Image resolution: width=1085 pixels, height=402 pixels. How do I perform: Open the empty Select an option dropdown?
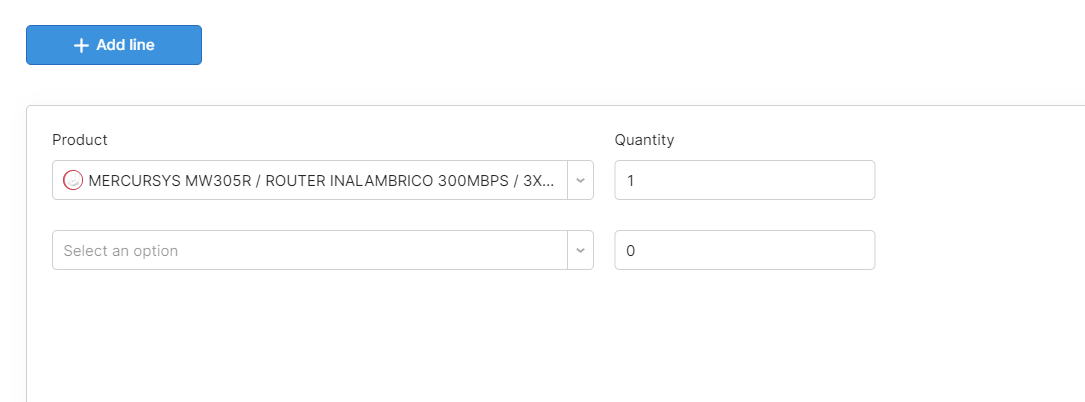[x=322, y=250]
